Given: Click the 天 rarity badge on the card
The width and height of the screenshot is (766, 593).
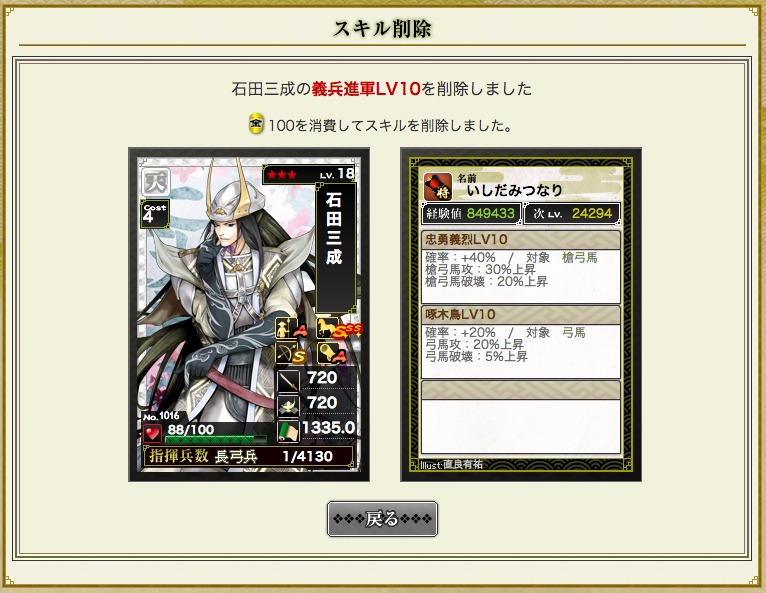Looking at the screenshot, I should pyautogui.click(x=156, y=182).
